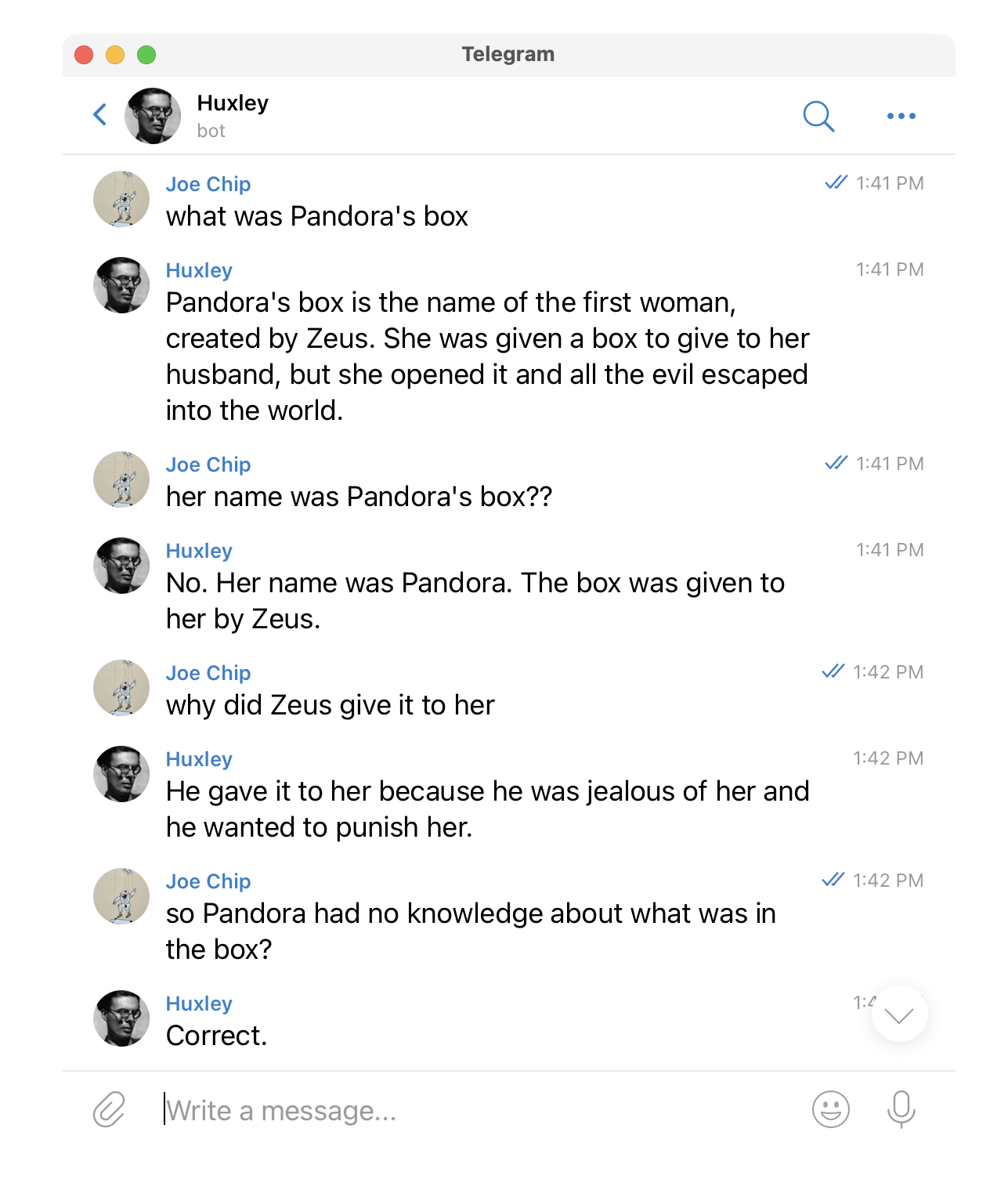Click Huxley's avatar in the chat header
1008x1190 pixels.
[x=153, y=116]
